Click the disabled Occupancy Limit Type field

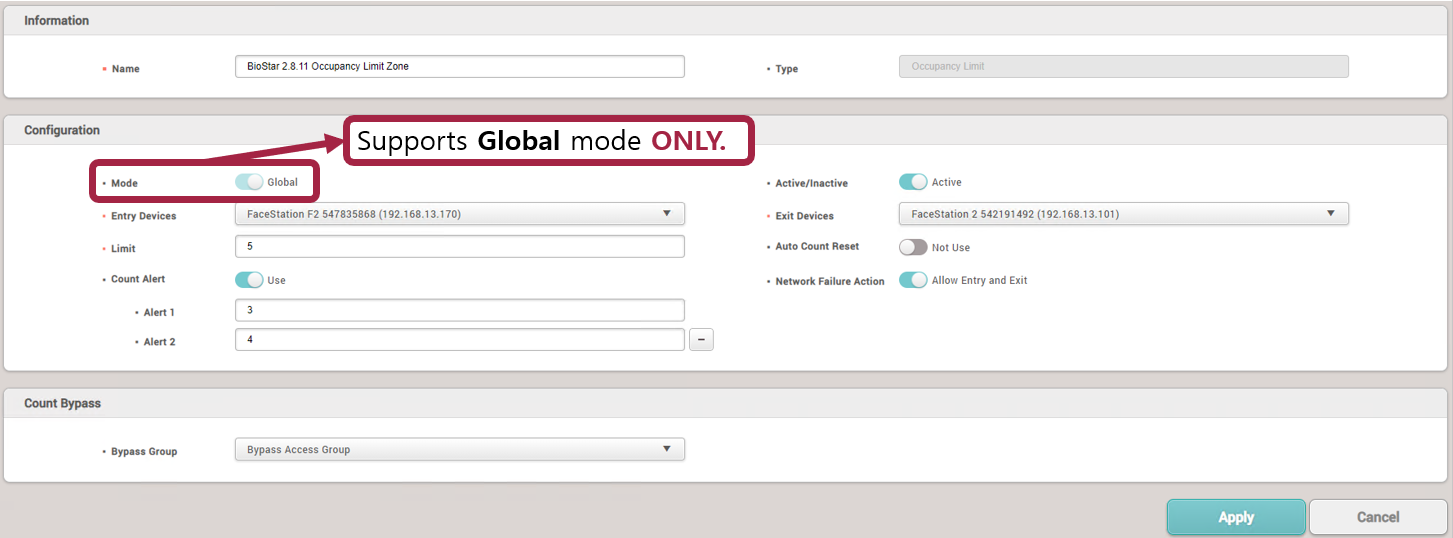pyautogui.click(x=1123, y=66)
